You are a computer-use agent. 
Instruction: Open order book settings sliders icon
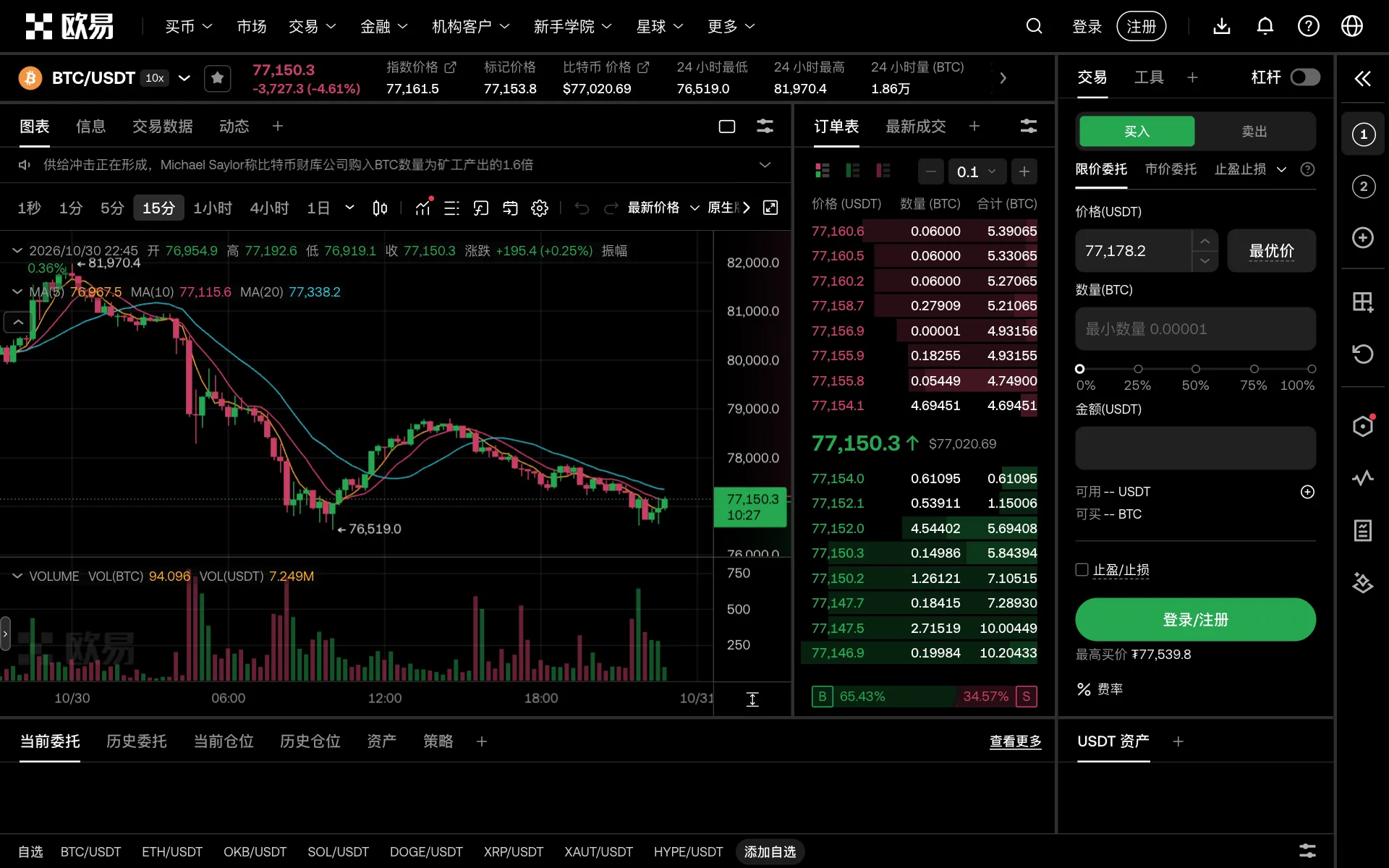[x=1029, y=127]
